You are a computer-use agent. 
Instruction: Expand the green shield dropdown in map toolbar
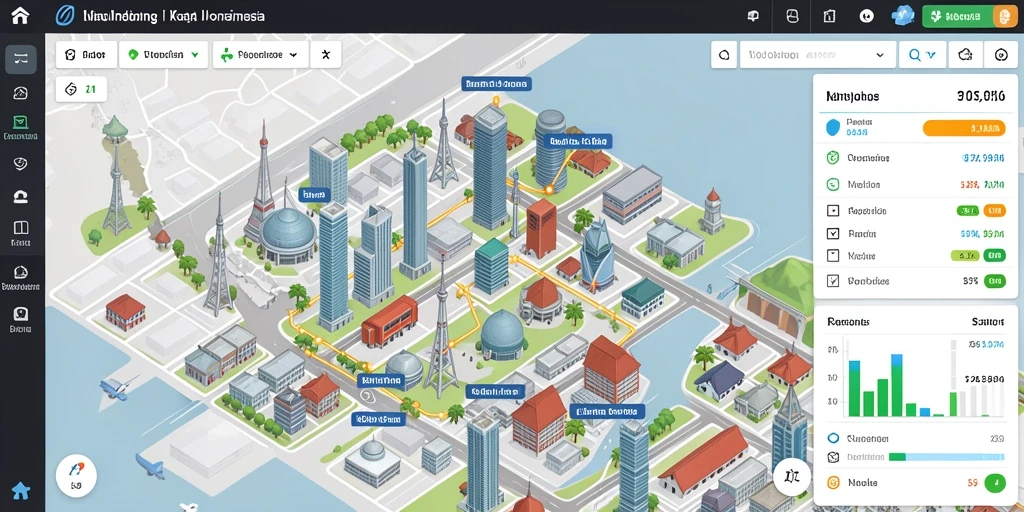coord(164,55)
